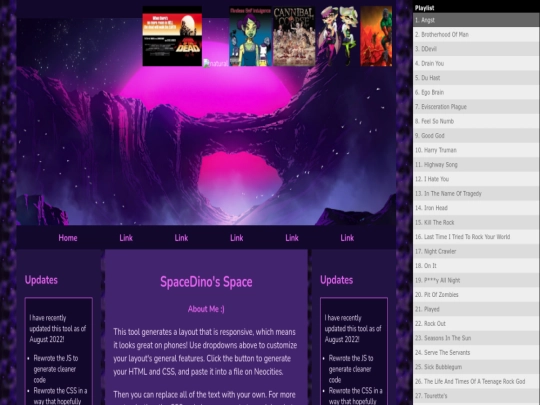Play track 27. Tourette's

coord(476,396)
